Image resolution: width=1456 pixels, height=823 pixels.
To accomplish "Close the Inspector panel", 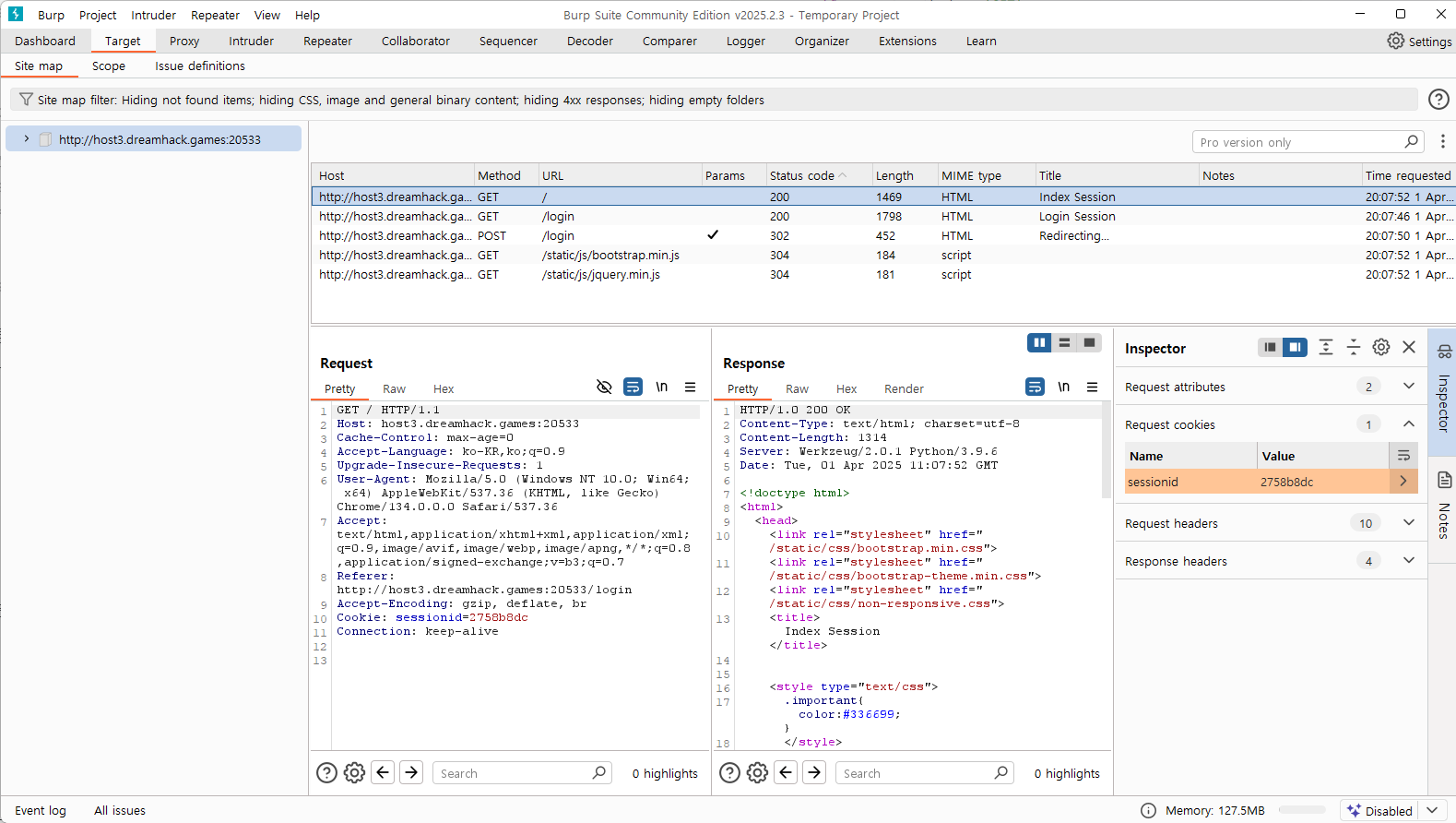I will click(1408, 348).
